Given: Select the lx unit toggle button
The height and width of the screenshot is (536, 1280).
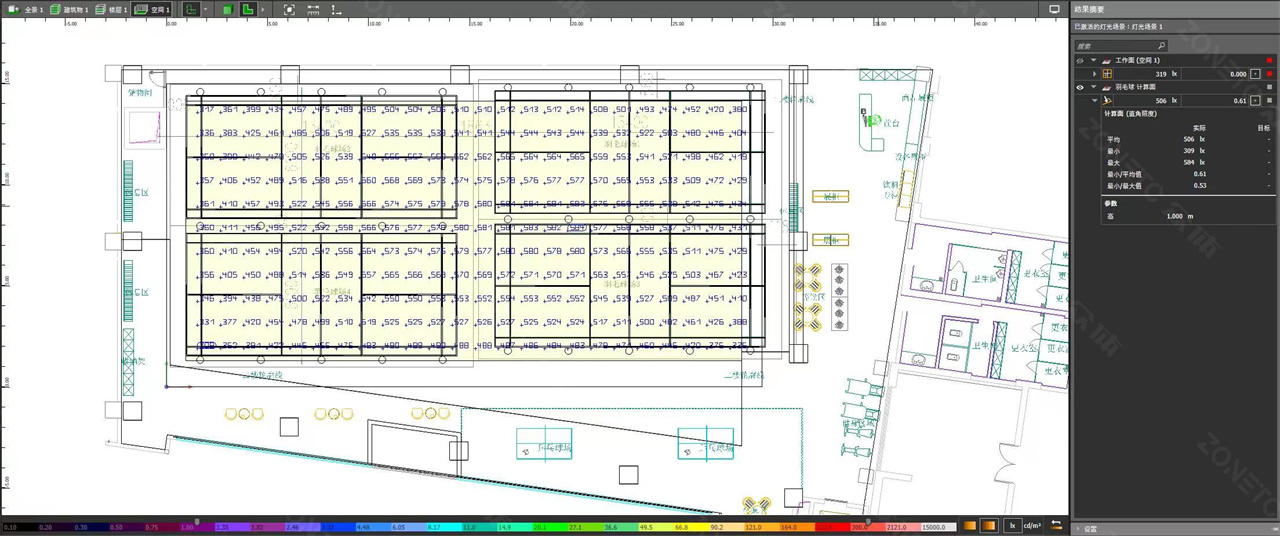Looking at the screenshot, I should point(1012,526).
